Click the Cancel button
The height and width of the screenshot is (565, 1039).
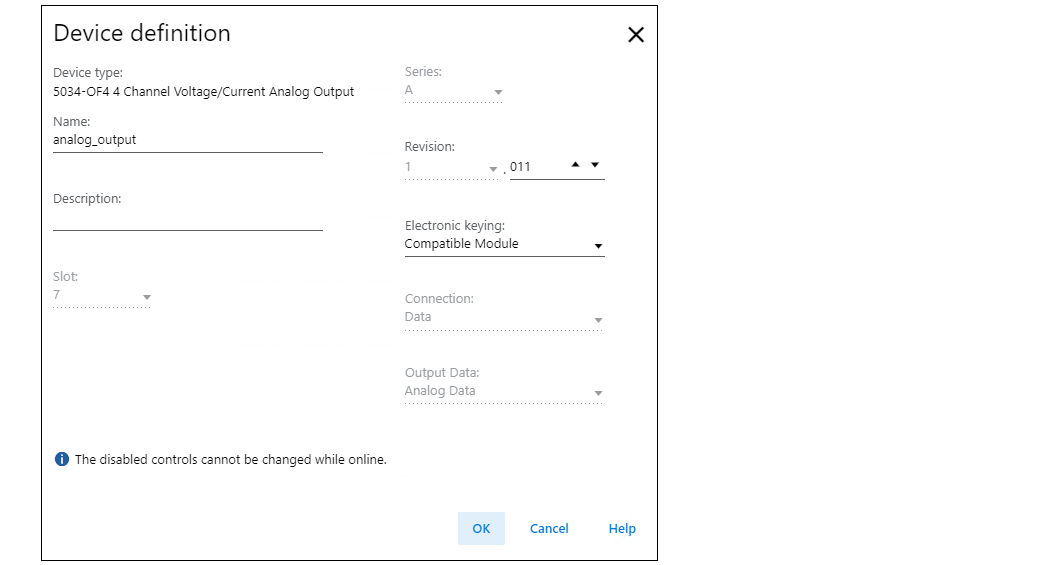(x=549, y=529)
